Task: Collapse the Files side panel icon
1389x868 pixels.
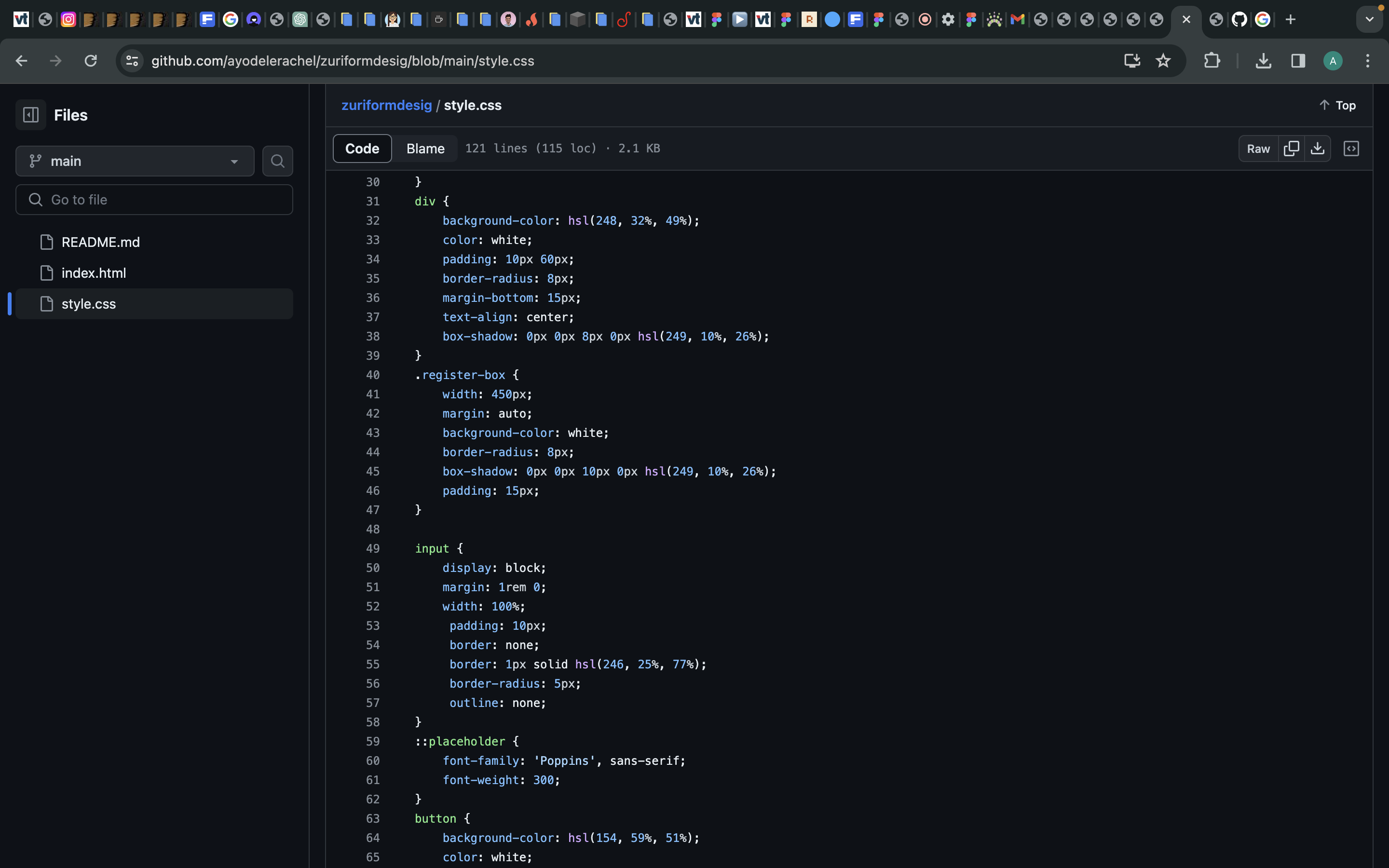Action: [31, 115]
